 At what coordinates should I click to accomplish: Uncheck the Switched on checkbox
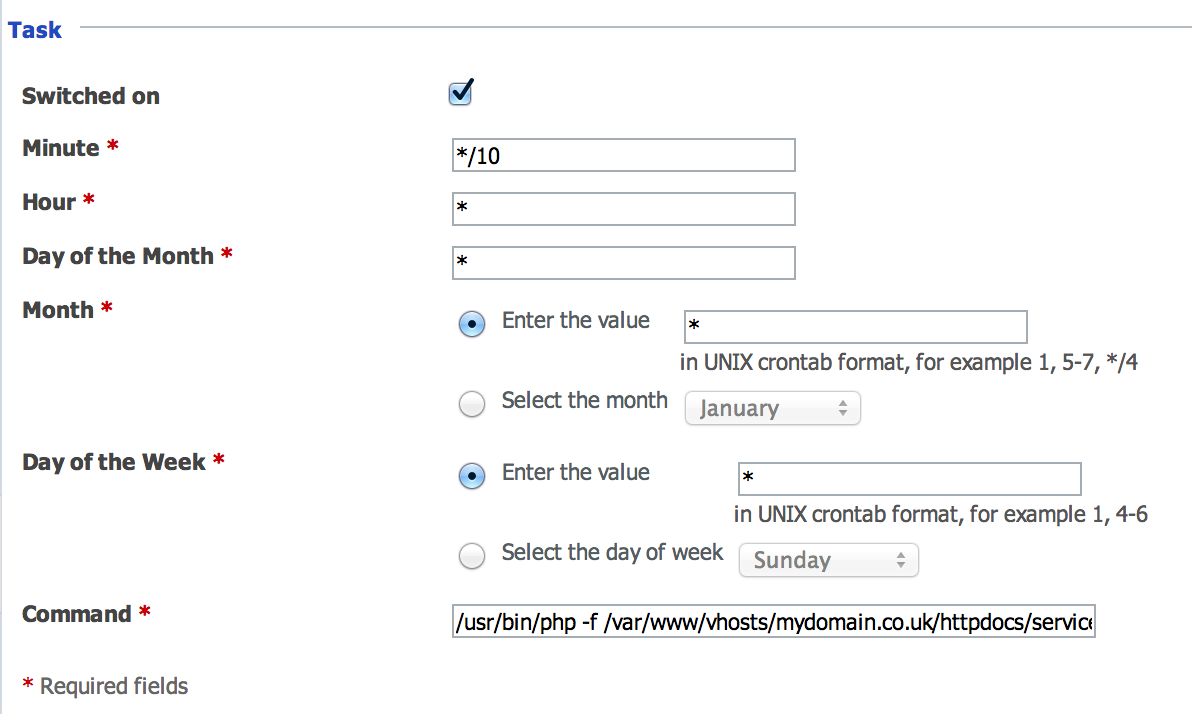coord(460,94)
